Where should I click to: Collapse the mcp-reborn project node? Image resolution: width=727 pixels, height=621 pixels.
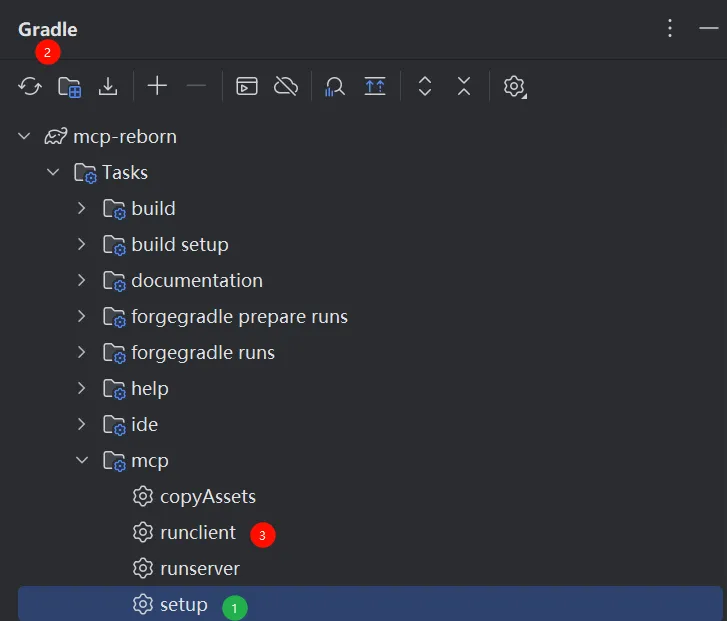coord(25,137)
